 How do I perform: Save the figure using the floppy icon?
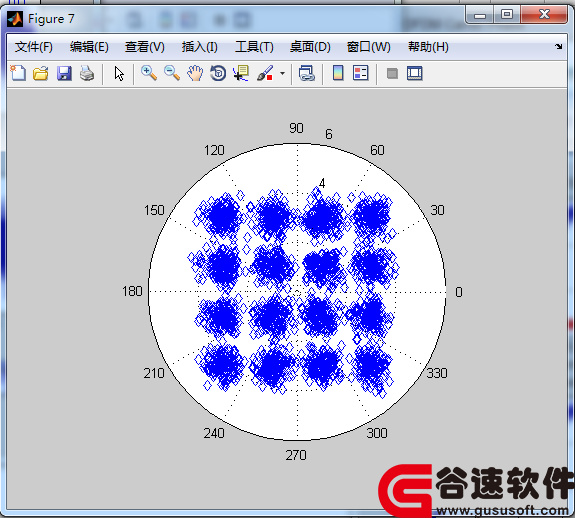(64, 73)
